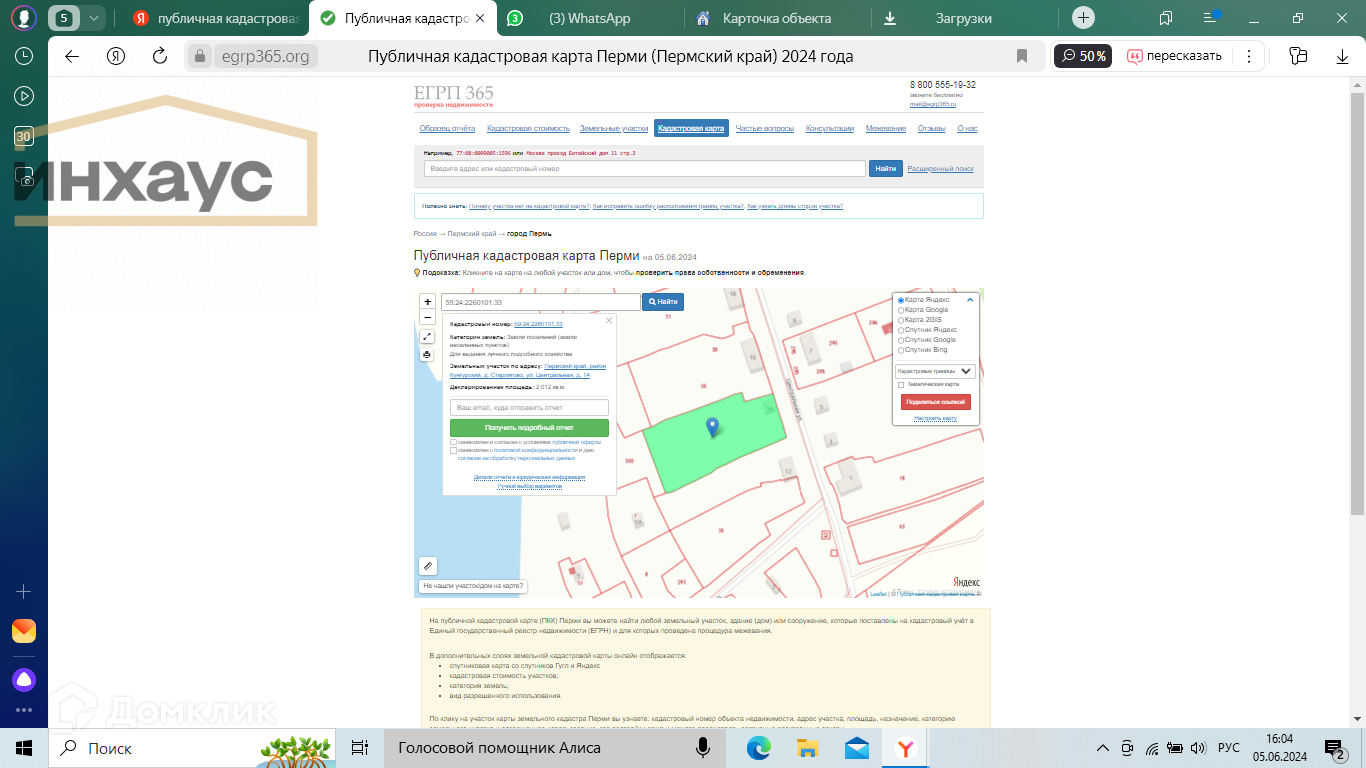Print the map using printer icon

point(428,354)
